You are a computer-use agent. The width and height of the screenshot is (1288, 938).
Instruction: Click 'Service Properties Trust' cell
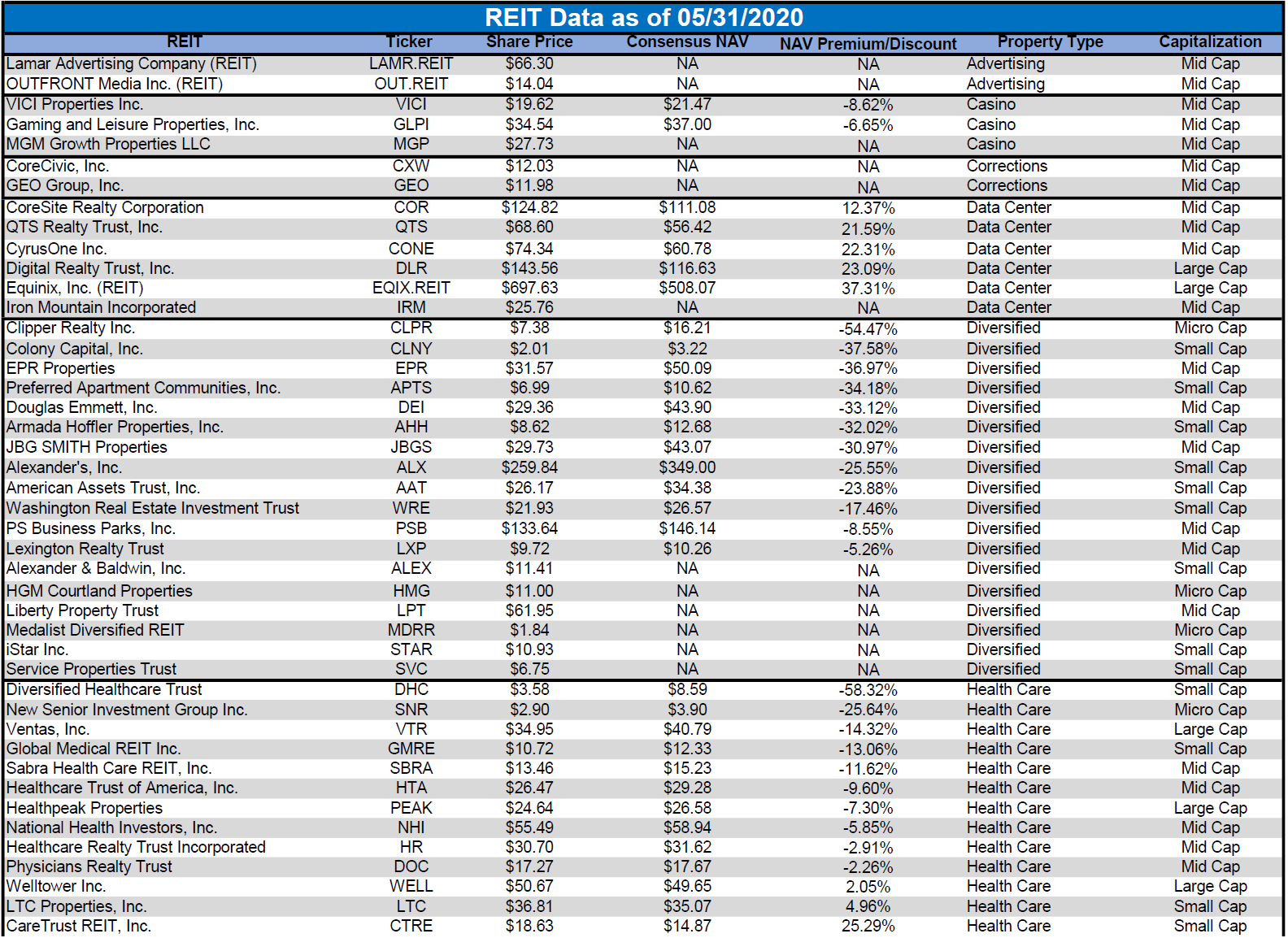(x=91, y=669)
